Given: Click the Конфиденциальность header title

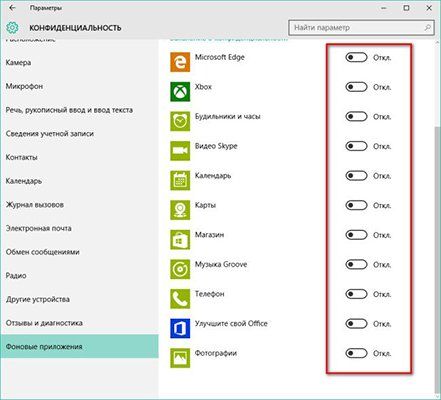Looking at the screenshot, I should click(75, 28).
